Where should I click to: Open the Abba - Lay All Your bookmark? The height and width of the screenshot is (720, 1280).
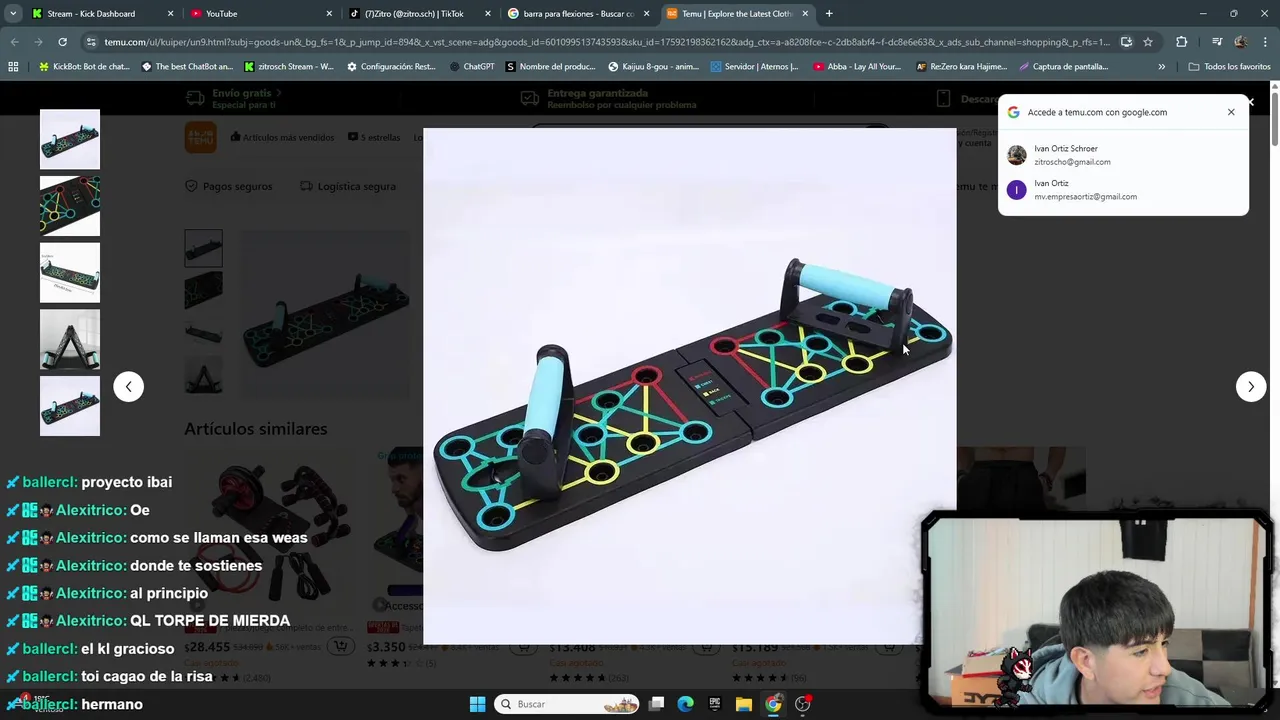coord(857,66)
